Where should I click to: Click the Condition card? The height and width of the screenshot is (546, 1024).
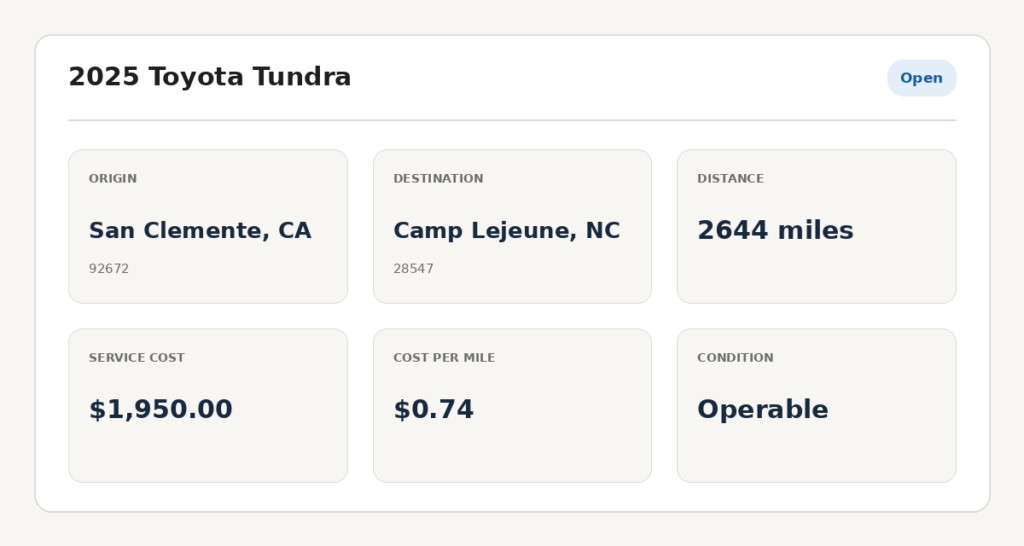(816, 406)
